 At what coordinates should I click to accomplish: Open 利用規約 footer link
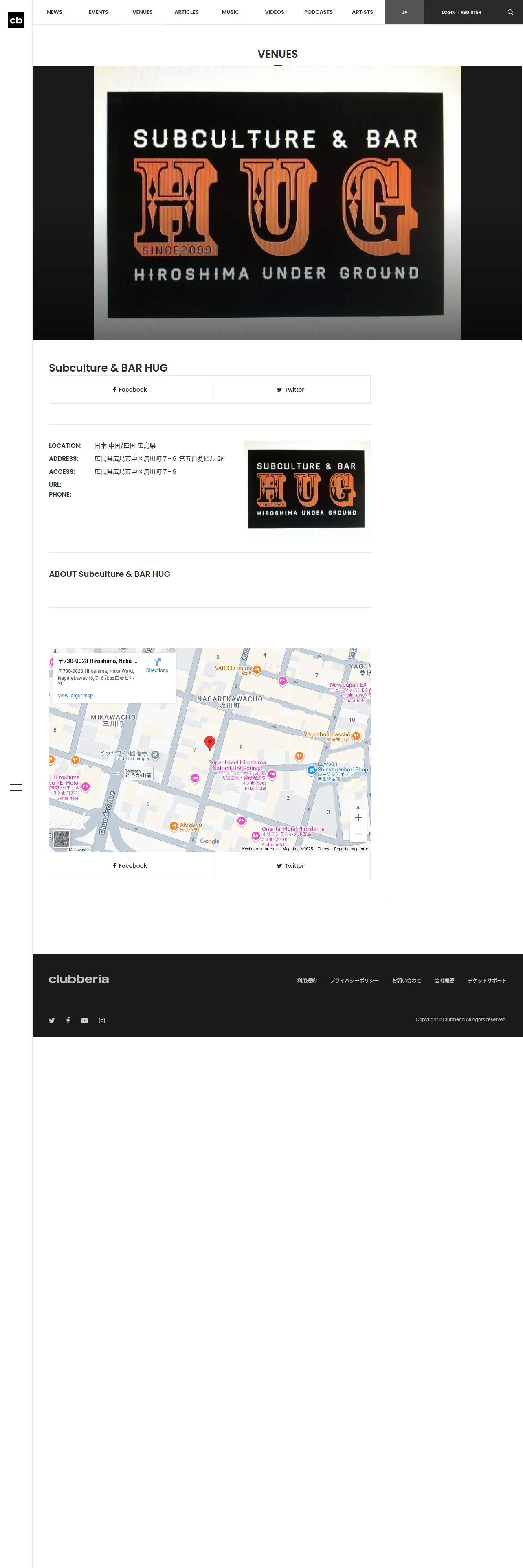click(307, 981)
